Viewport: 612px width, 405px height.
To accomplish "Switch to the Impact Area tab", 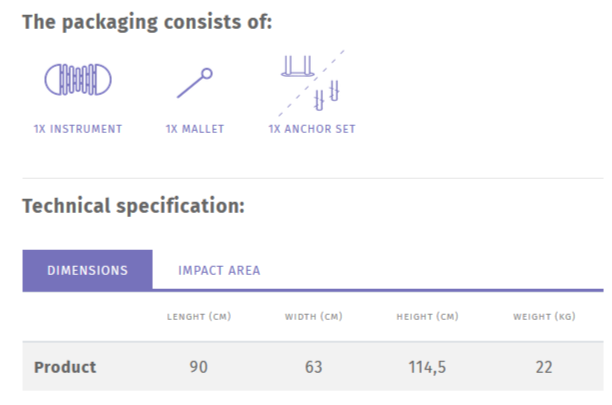I will [x=219, y=270].
